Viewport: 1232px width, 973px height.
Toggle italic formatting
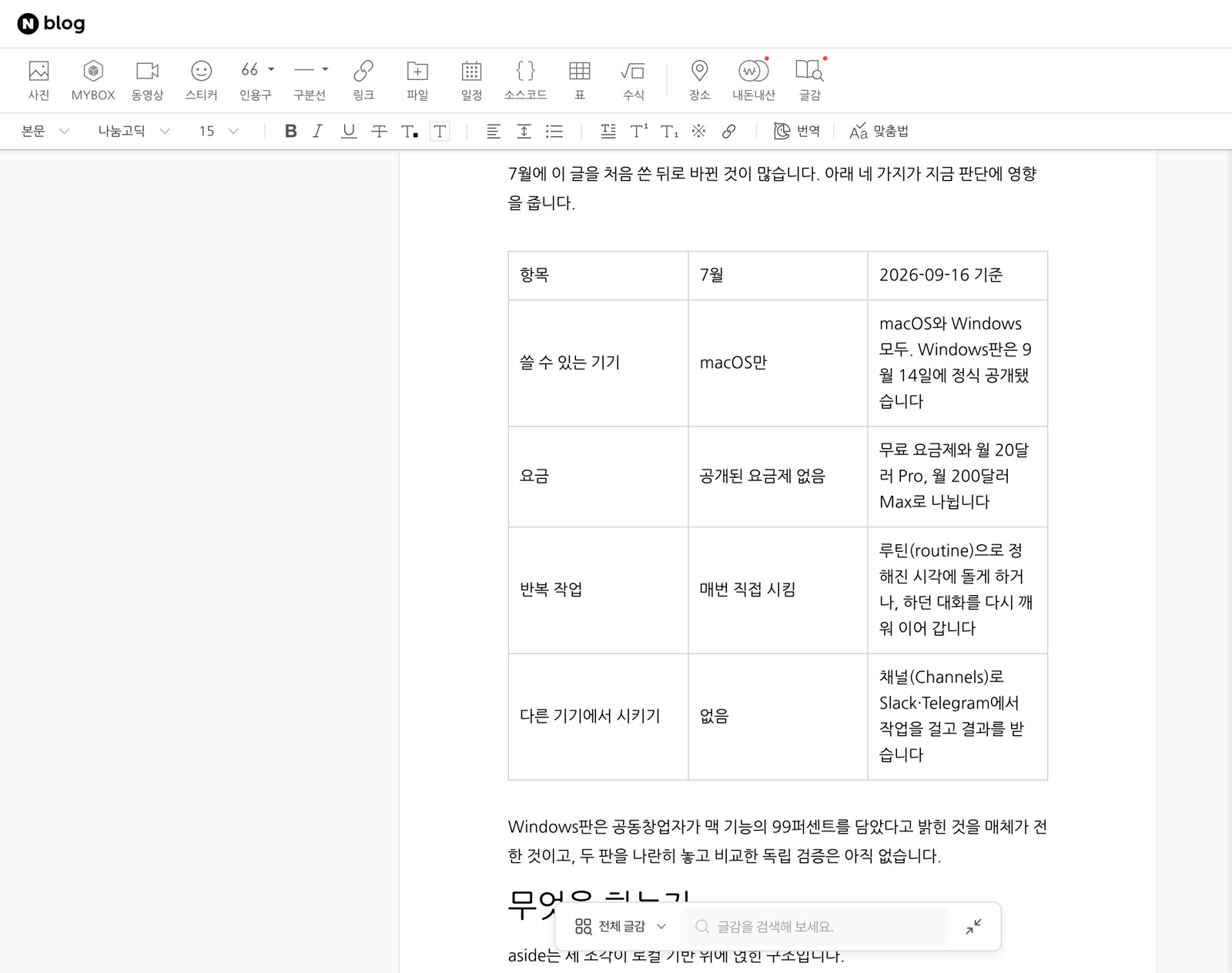(317, 132)
